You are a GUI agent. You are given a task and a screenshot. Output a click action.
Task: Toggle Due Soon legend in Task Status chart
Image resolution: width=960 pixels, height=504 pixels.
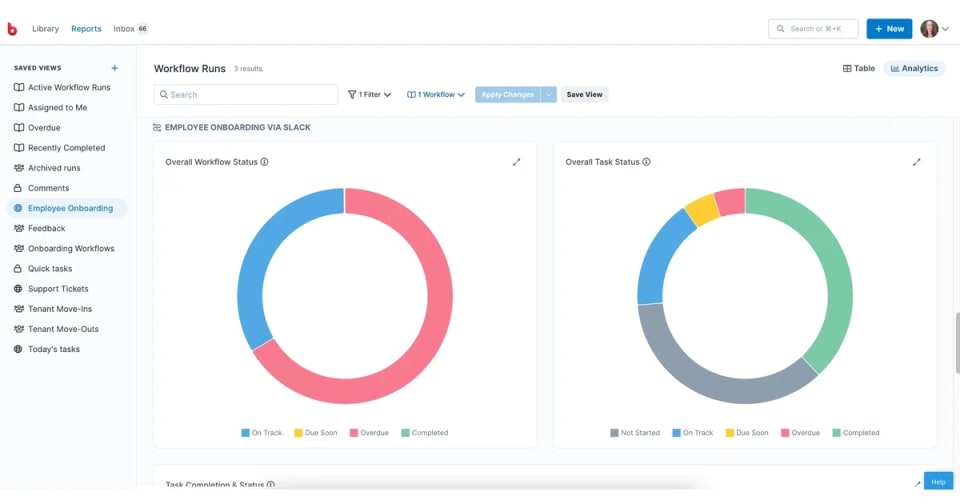747,433
